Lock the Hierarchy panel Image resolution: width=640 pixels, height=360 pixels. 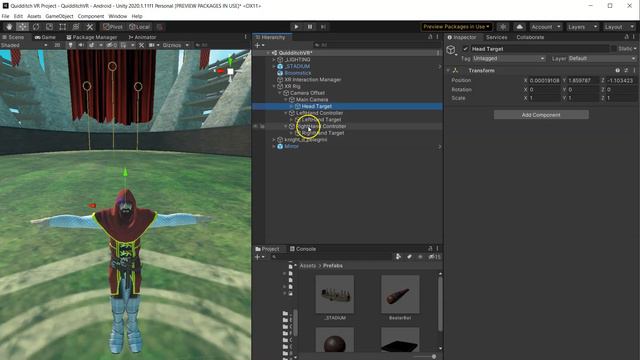(430, 37)
